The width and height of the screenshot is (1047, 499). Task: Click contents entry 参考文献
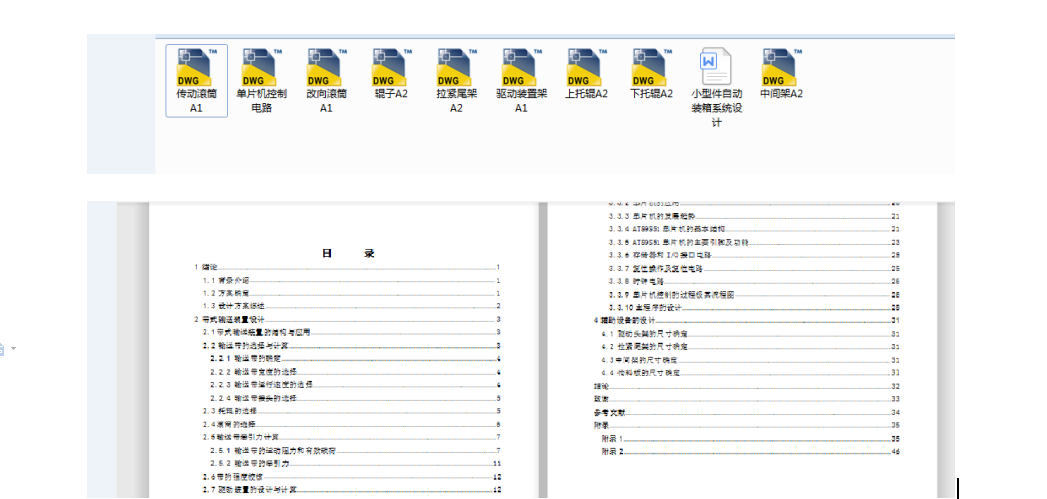(747, 412)
